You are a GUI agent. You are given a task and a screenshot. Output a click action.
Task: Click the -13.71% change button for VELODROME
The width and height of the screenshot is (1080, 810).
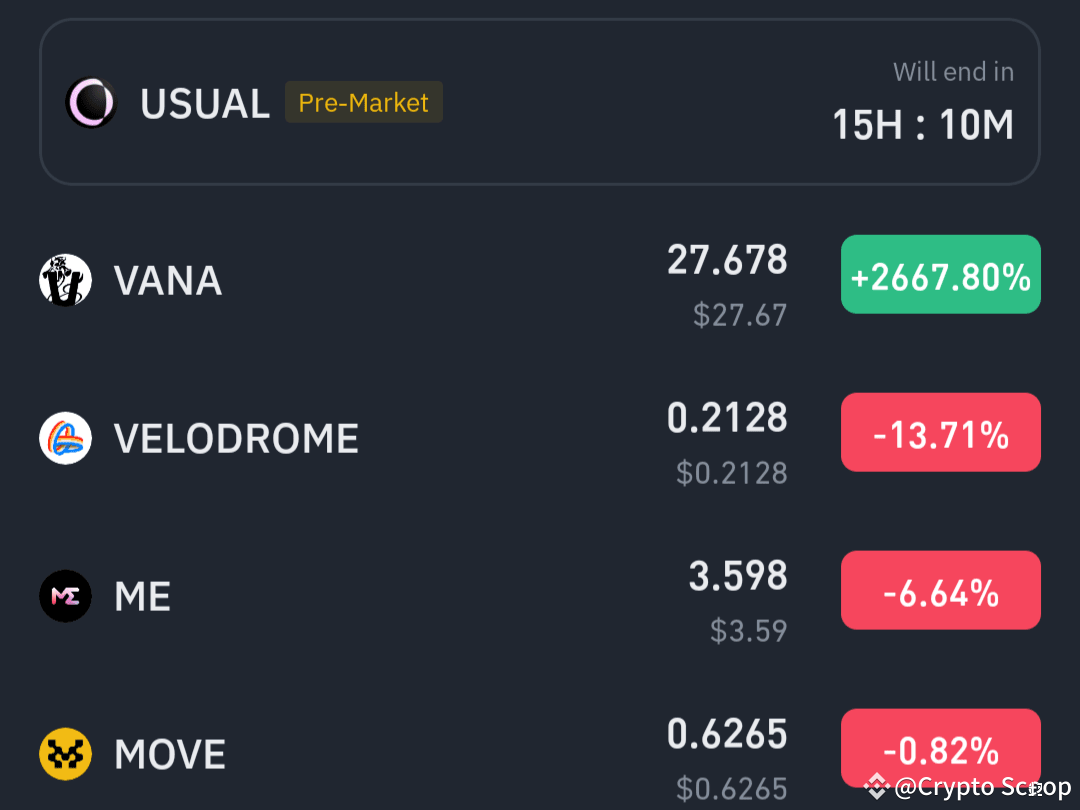point(940,432)
